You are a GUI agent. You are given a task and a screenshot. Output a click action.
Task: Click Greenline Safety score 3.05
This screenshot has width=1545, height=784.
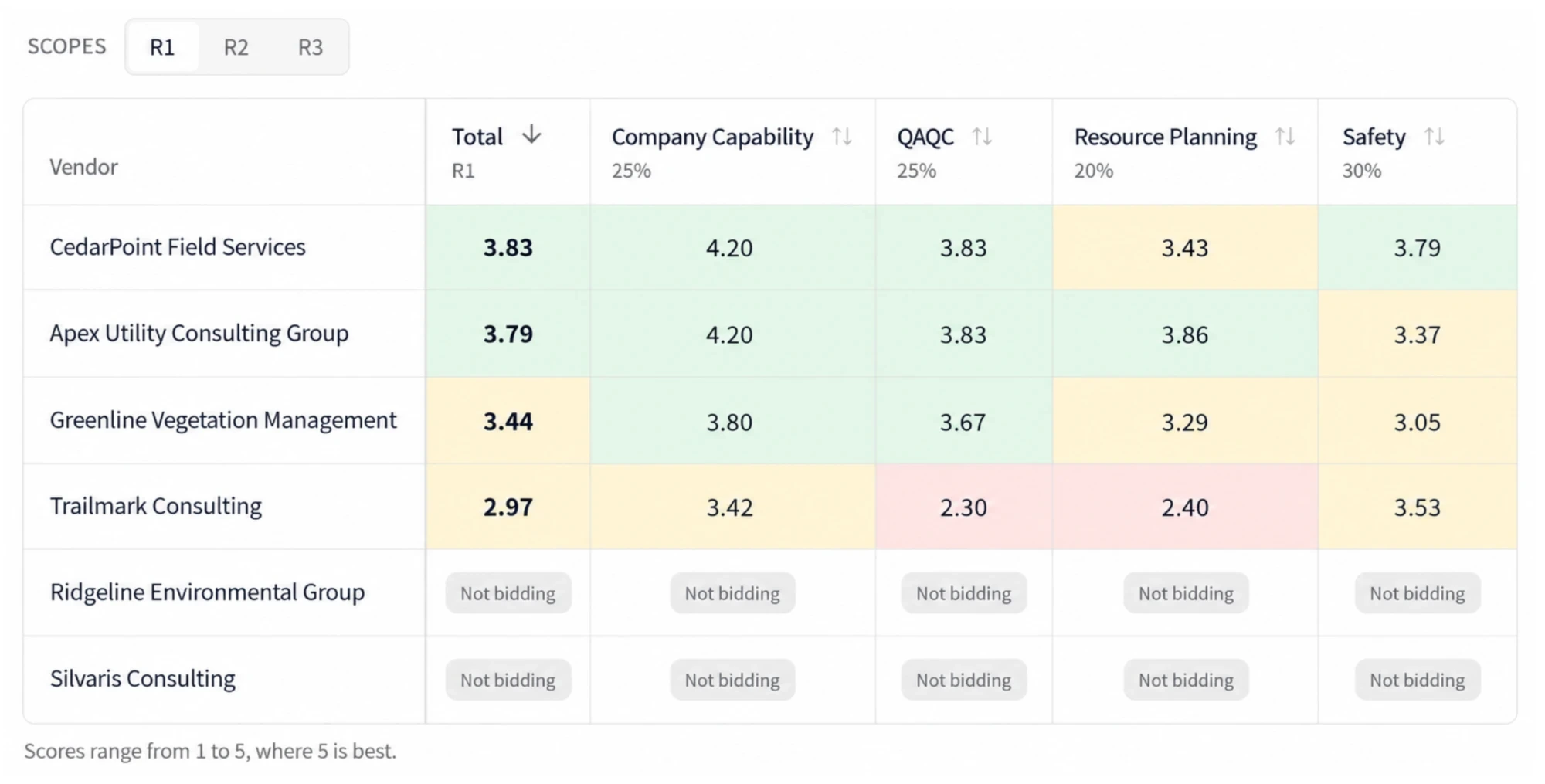1418,422
